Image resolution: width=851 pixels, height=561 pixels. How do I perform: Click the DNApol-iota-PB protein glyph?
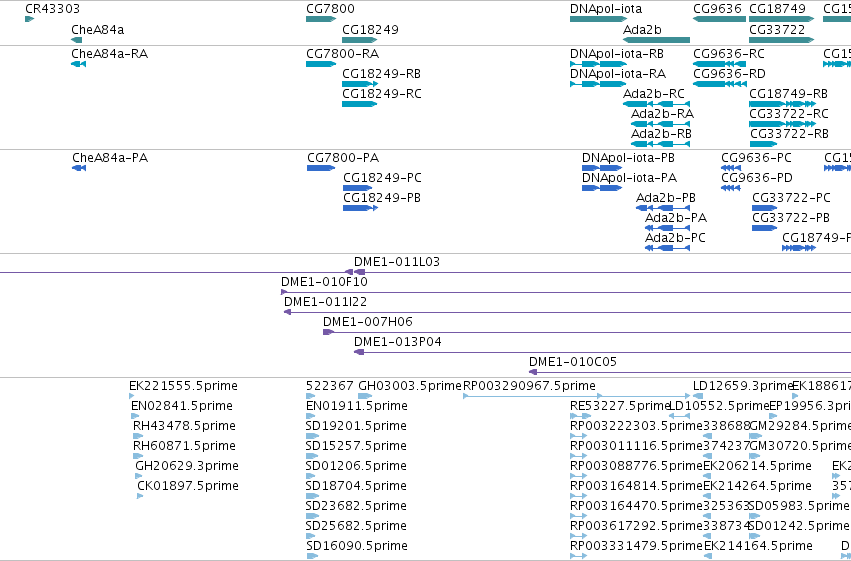(602, 168)
